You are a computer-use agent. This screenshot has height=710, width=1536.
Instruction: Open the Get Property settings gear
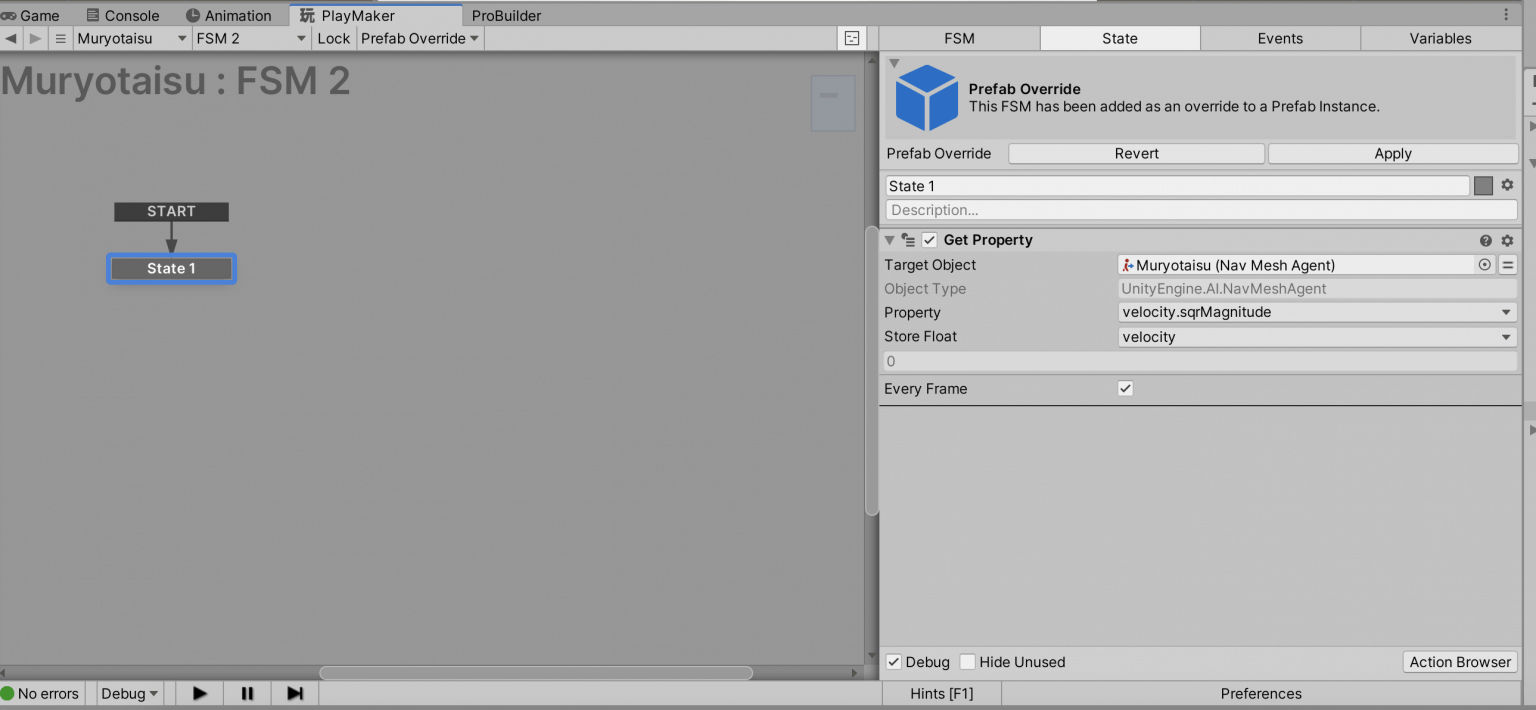[x=1507, y=240]
